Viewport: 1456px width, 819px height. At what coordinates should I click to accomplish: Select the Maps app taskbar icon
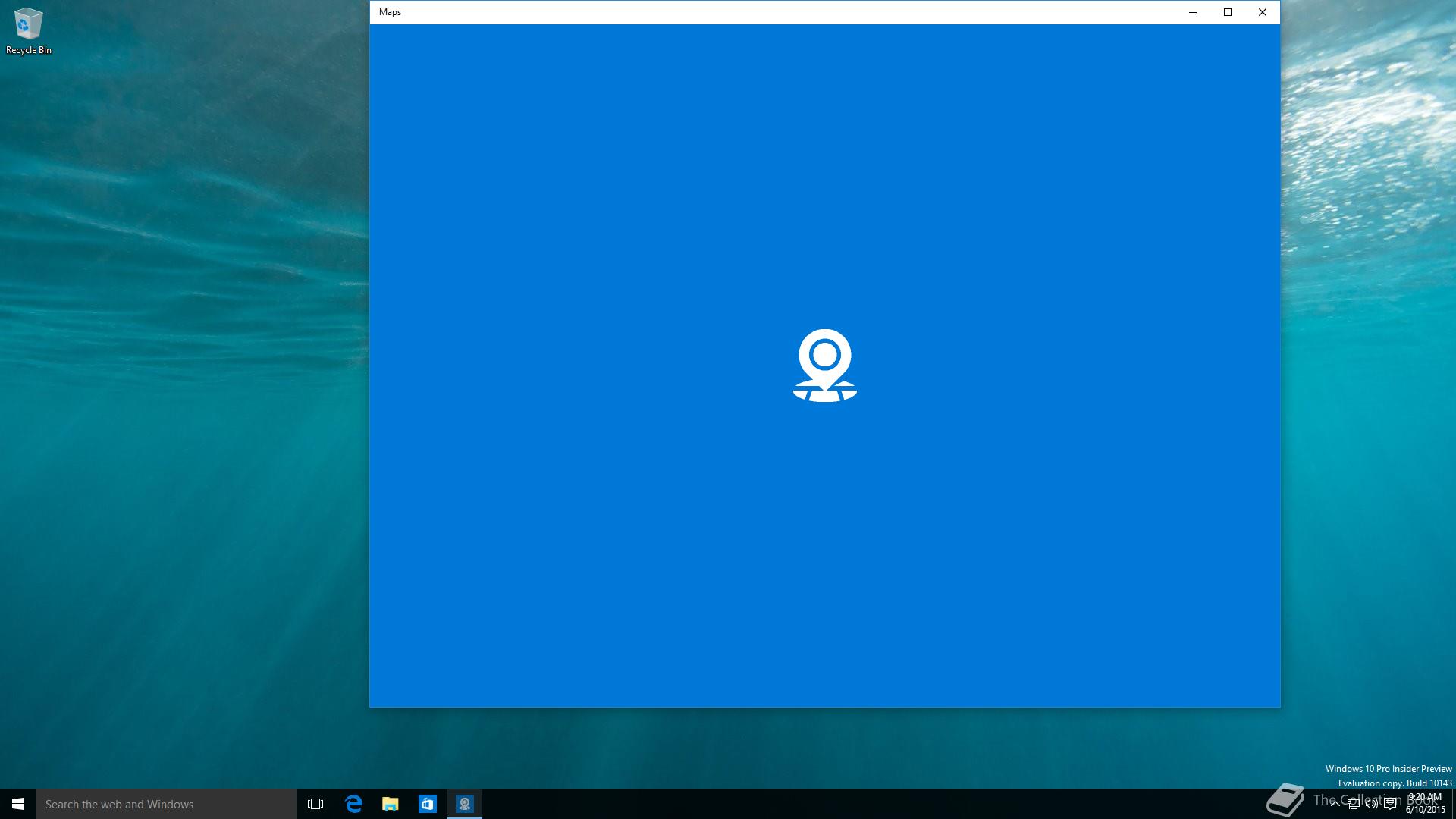pyautogui.click(x=465, y=804)
